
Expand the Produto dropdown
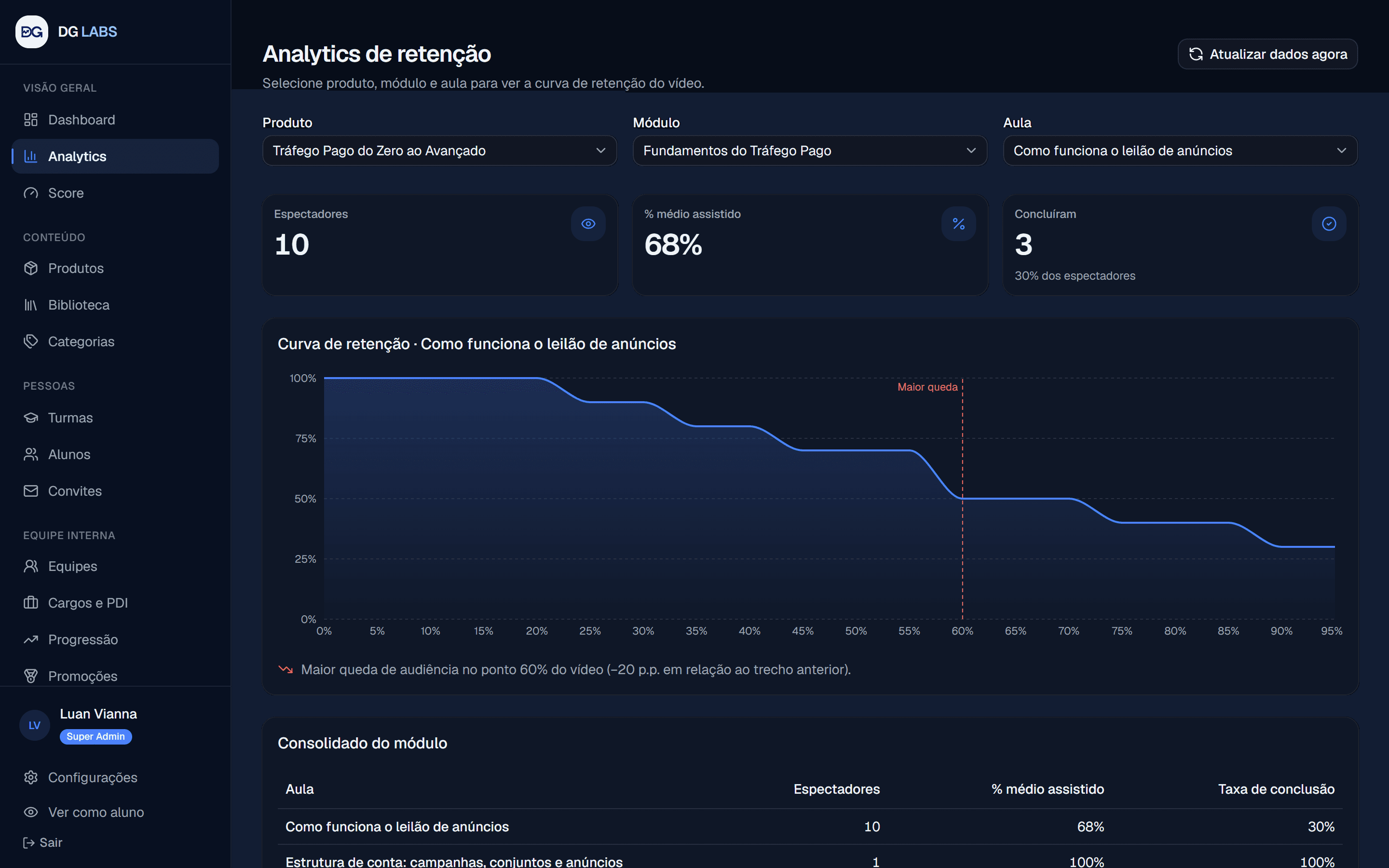[x=440, y=150]
